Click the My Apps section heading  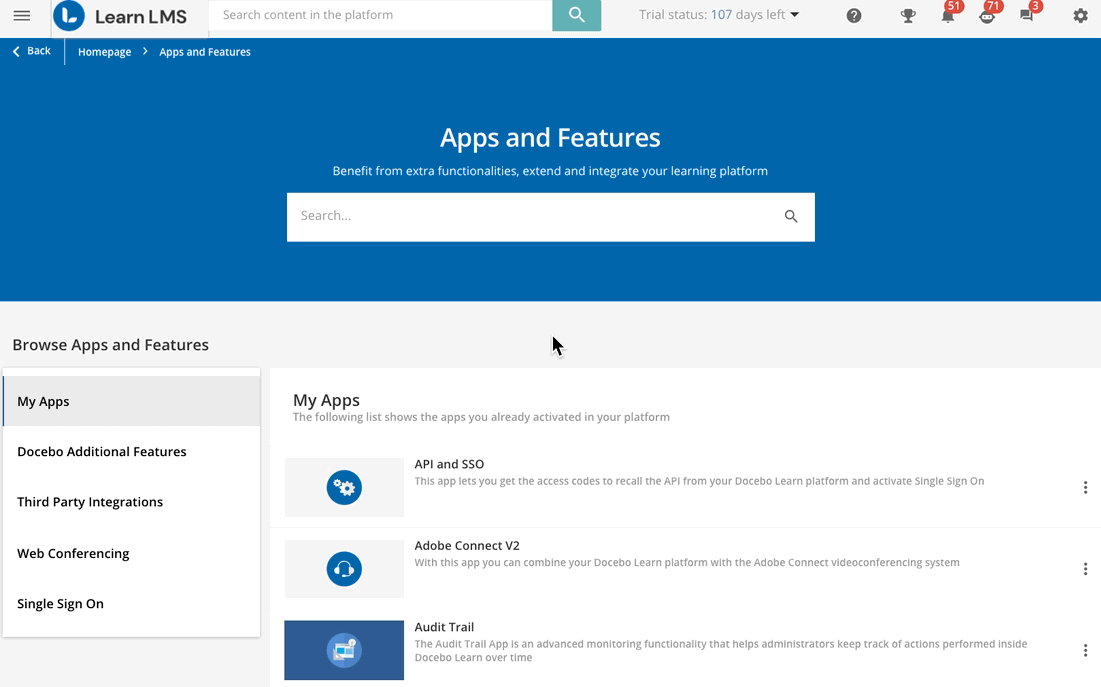click(327, 400)
